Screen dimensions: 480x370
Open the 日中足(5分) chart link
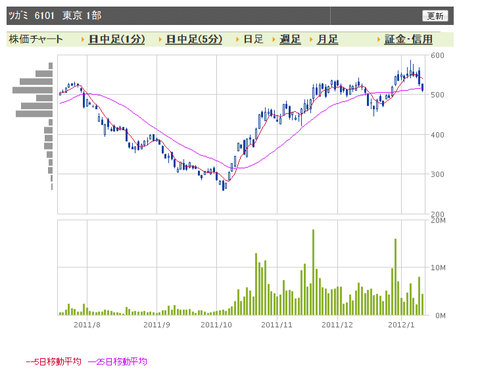pos(194,39)
